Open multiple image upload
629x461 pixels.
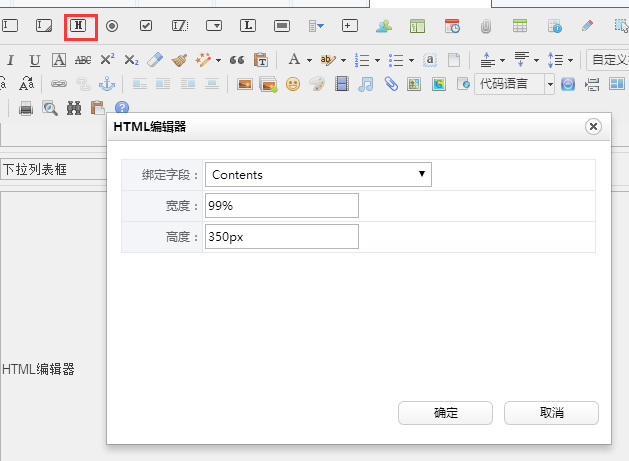click(x=268, y=84)
